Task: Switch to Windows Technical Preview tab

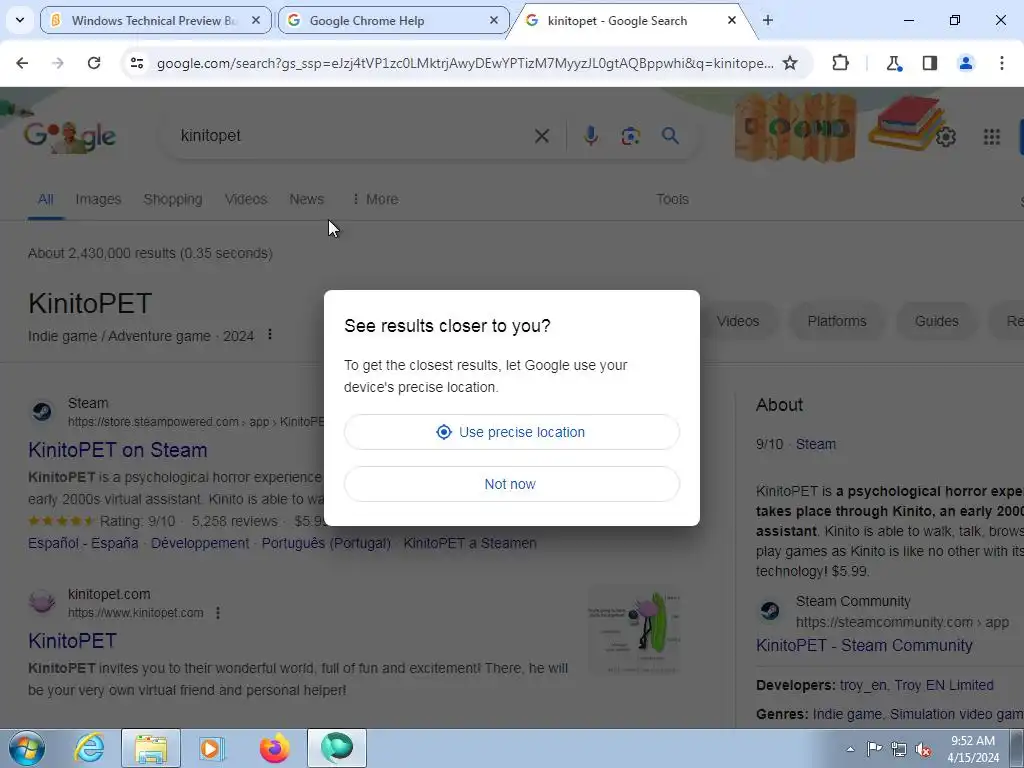Action: [154, 20]
